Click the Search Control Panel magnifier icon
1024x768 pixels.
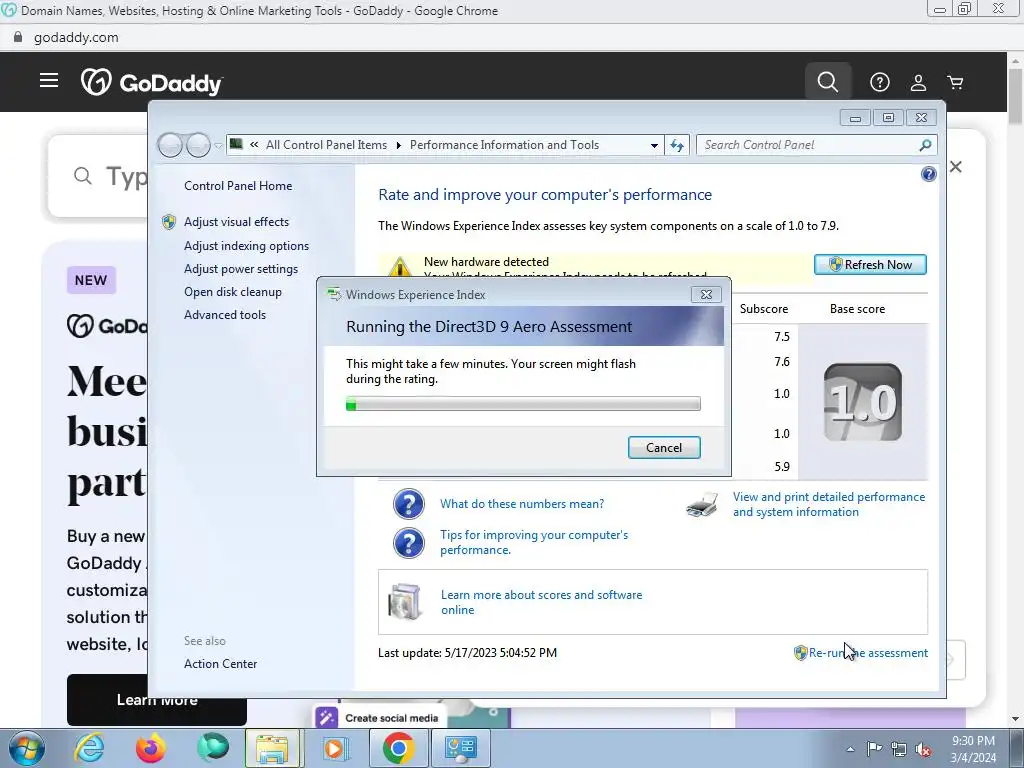(925, 145)
